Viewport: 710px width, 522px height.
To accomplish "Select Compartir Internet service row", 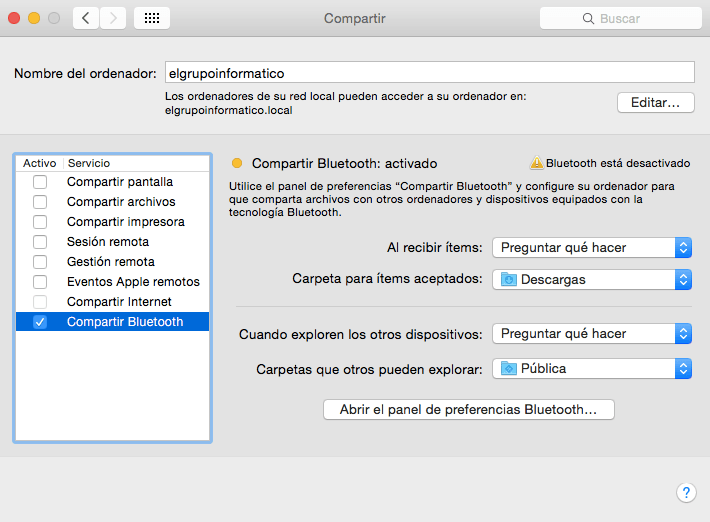I will pos(112,302).
